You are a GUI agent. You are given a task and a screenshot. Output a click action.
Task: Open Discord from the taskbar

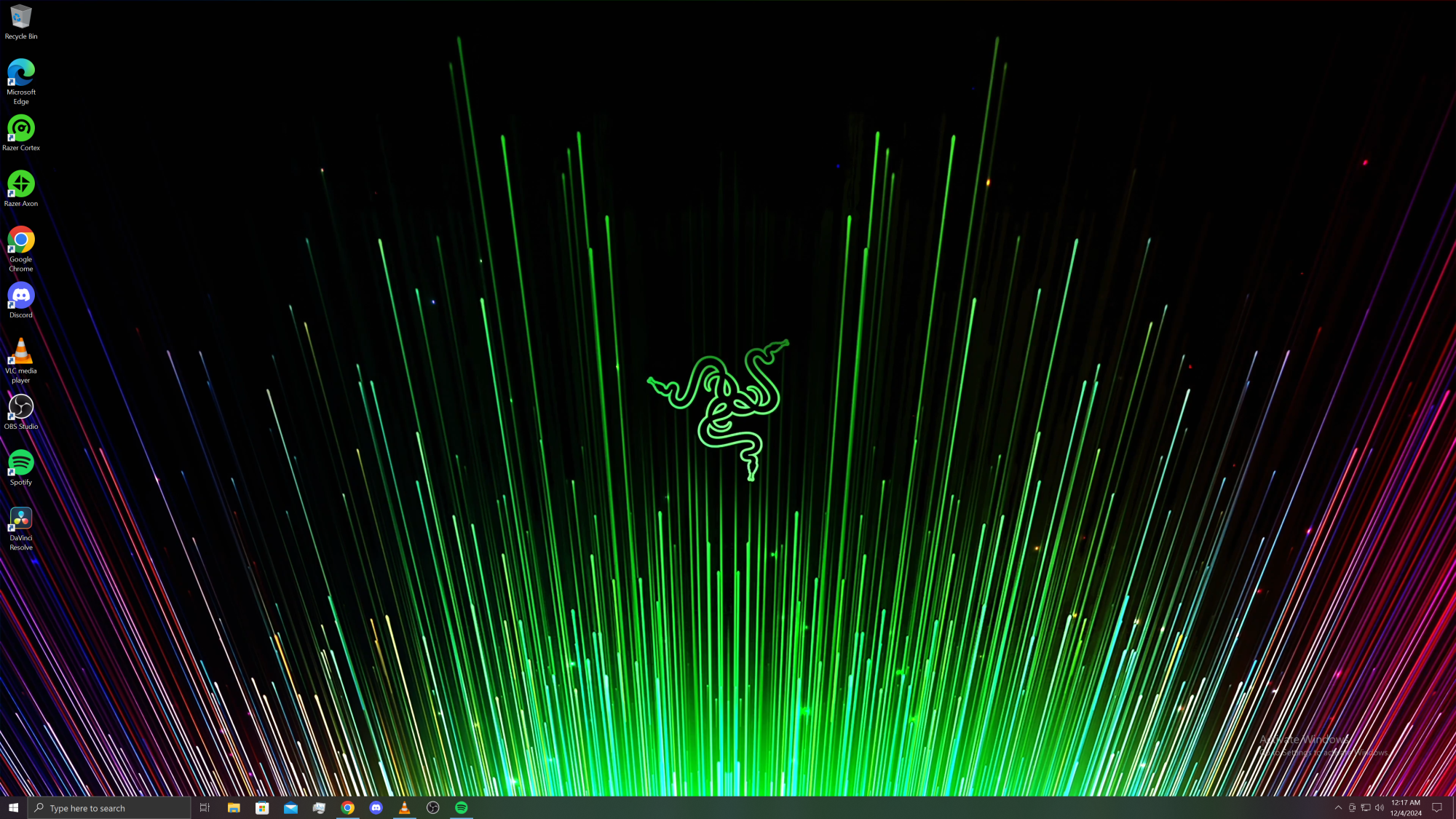coord(376,807)
